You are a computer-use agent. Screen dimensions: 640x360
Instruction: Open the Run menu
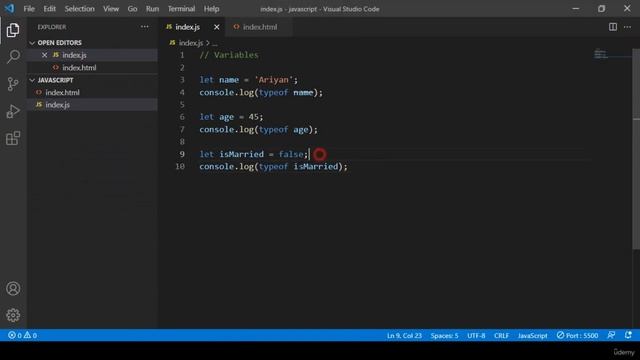tap(152, 9)
